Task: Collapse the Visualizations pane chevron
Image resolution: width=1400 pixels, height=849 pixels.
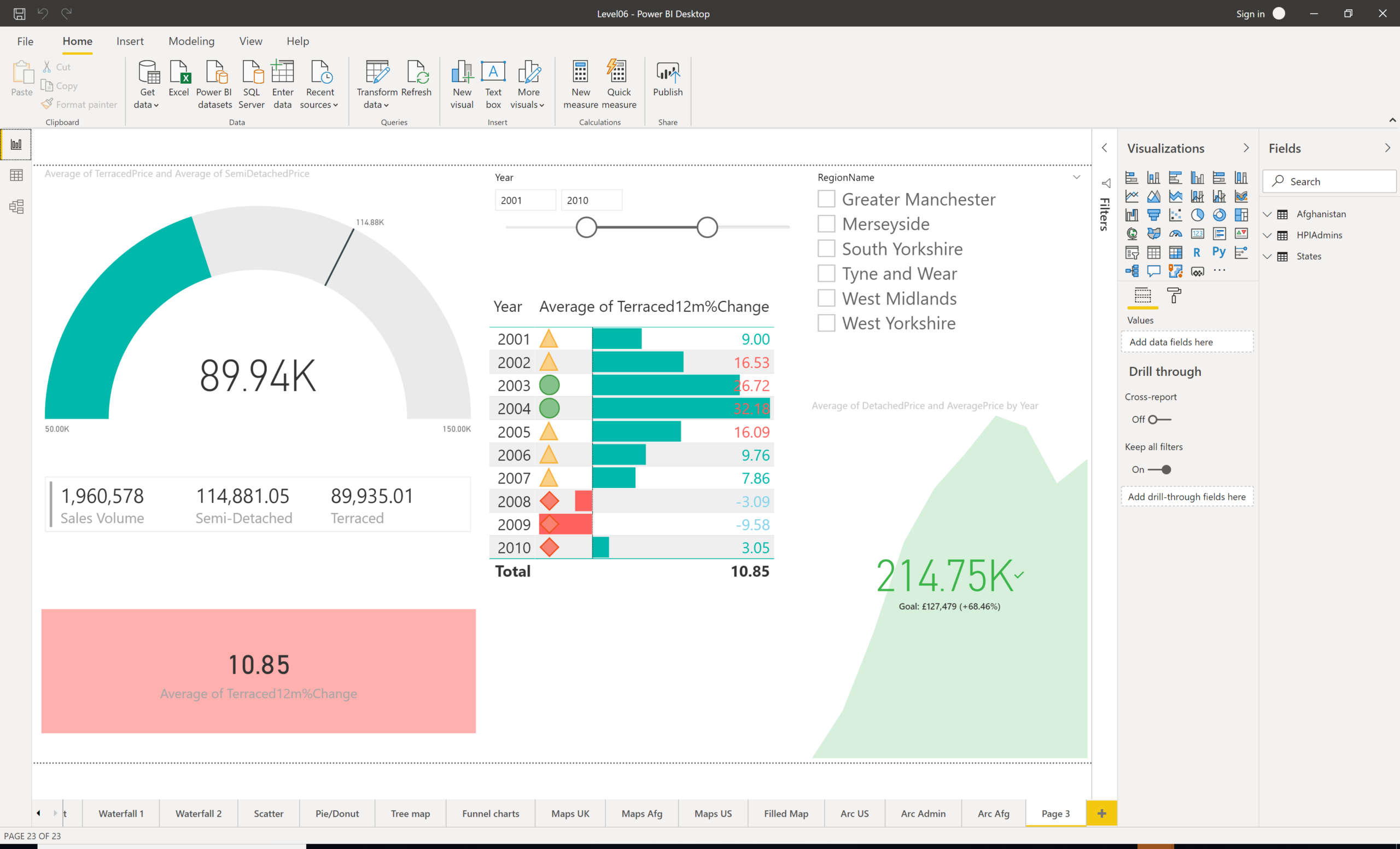Action: pos(1246,148)
